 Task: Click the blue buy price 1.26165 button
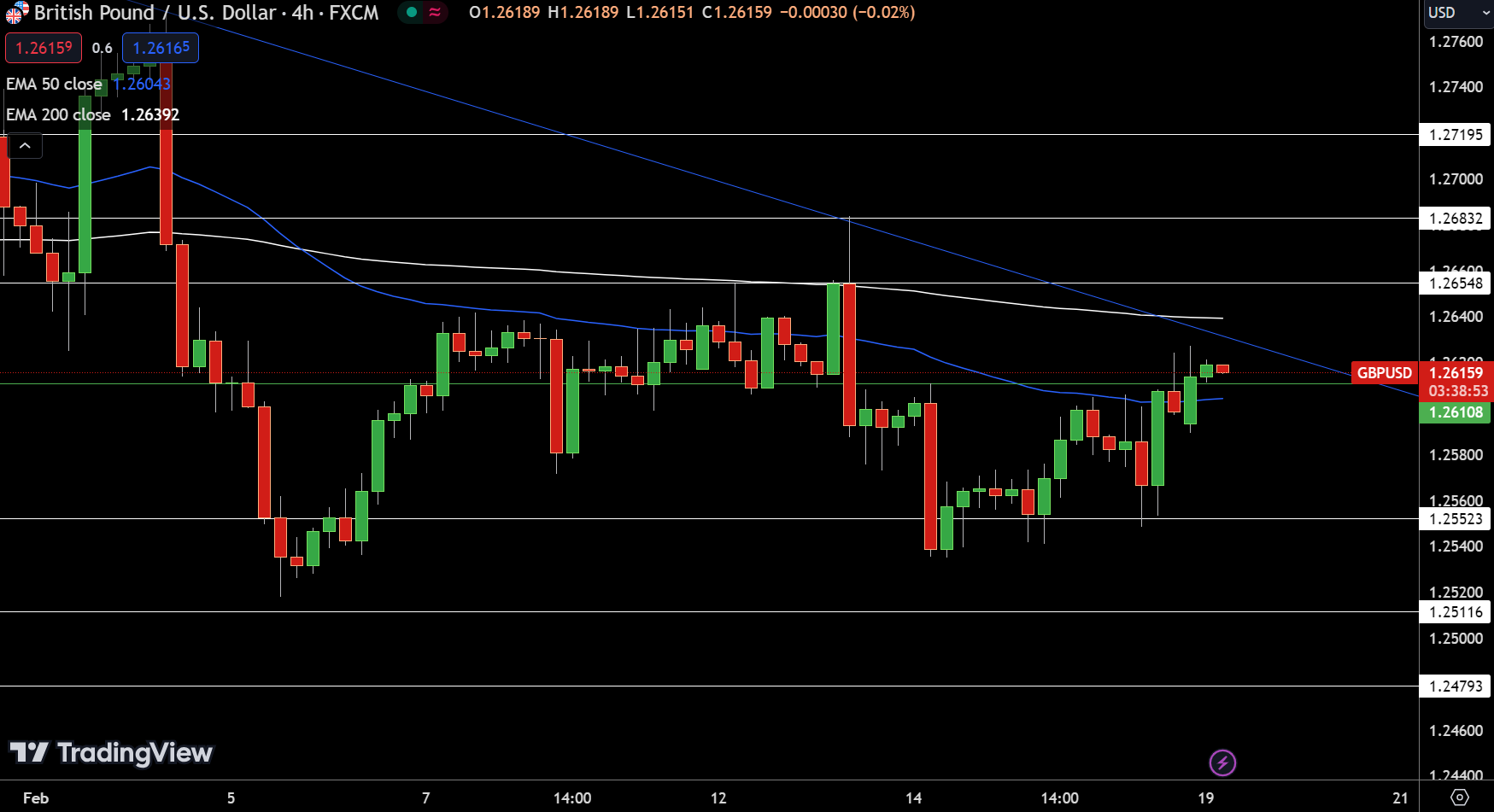161,48
